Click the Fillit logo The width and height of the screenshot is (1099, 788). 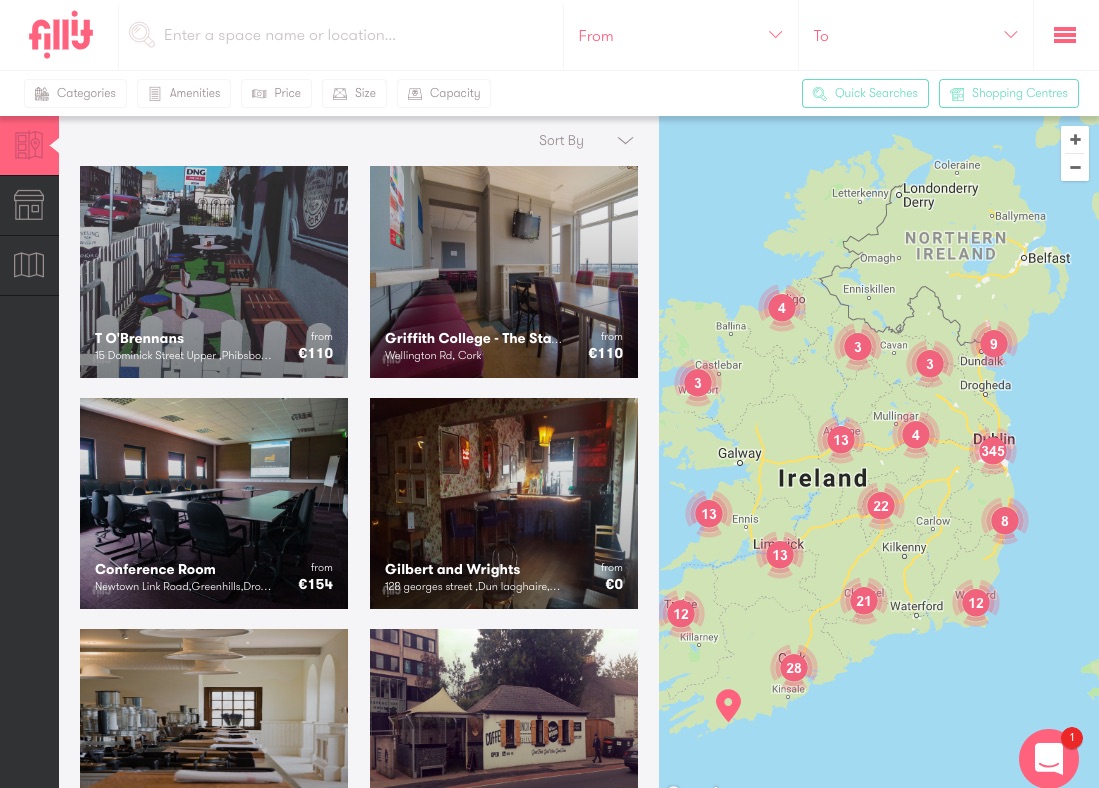click(x=60, y=34)
